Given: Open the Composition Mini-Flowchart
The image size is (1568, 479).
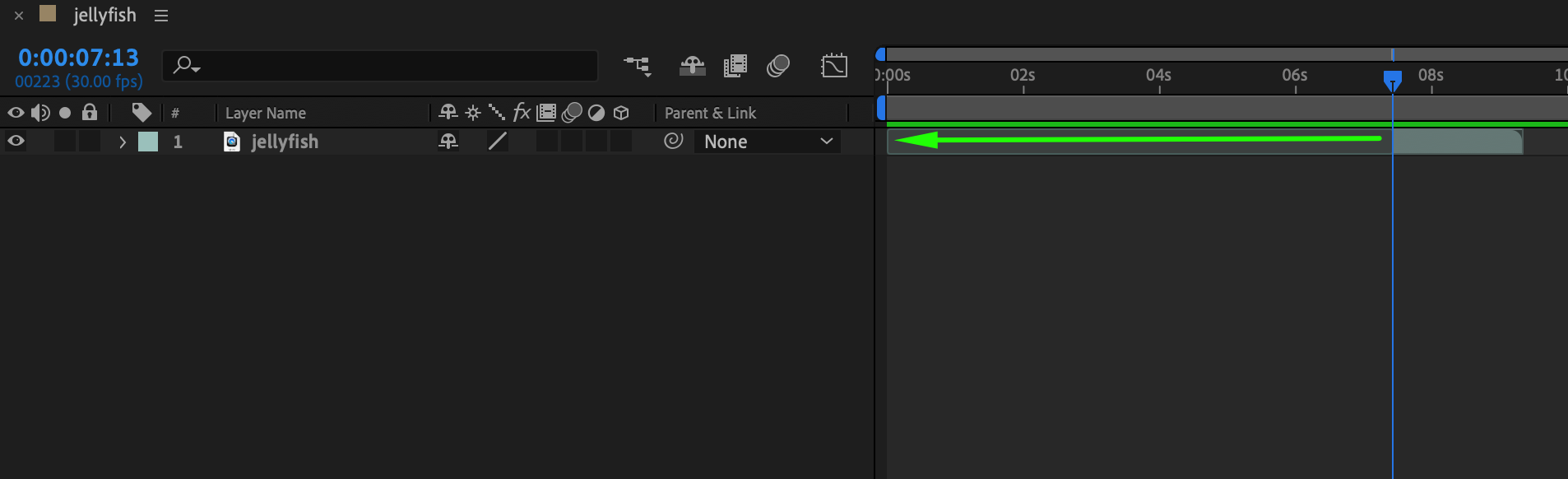Looking at the screenshot, I should click(x=638, y=66).
